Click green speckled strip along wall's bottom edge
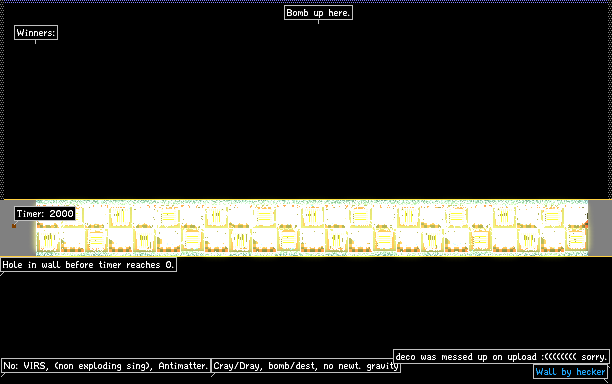Image resolution: width=612 pixels, height=384 pixels. 312,253
